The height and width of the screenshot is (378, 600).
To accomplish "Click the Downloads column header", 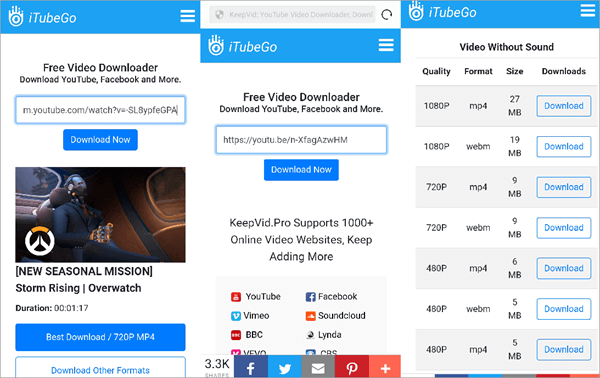I will 564,71.
